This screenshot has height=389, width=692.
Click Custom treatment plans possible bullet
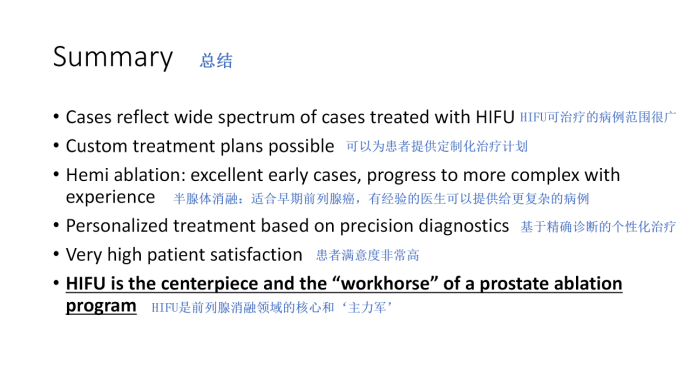[200, 146]
